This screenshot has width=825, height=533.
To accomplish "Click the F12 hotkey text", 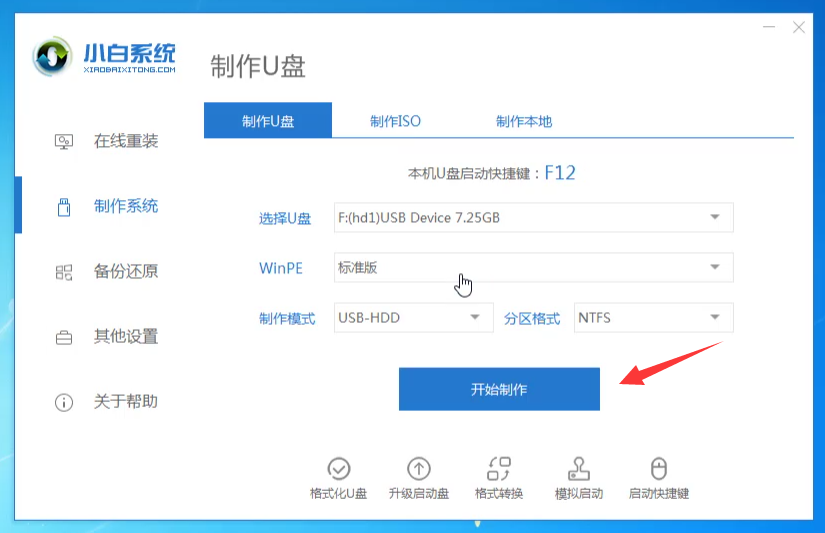I will 560,173.
